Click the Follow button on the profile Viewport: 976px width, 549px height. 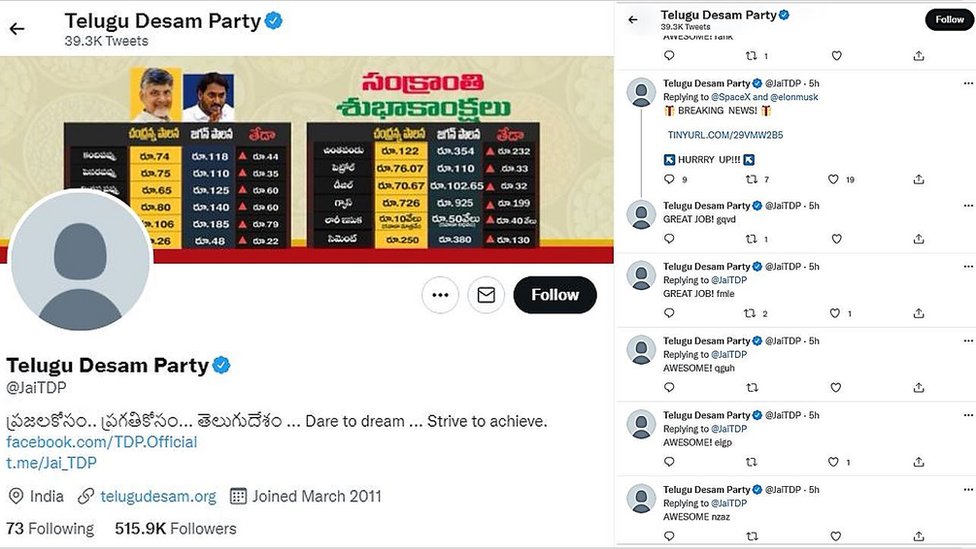point(555,295)
